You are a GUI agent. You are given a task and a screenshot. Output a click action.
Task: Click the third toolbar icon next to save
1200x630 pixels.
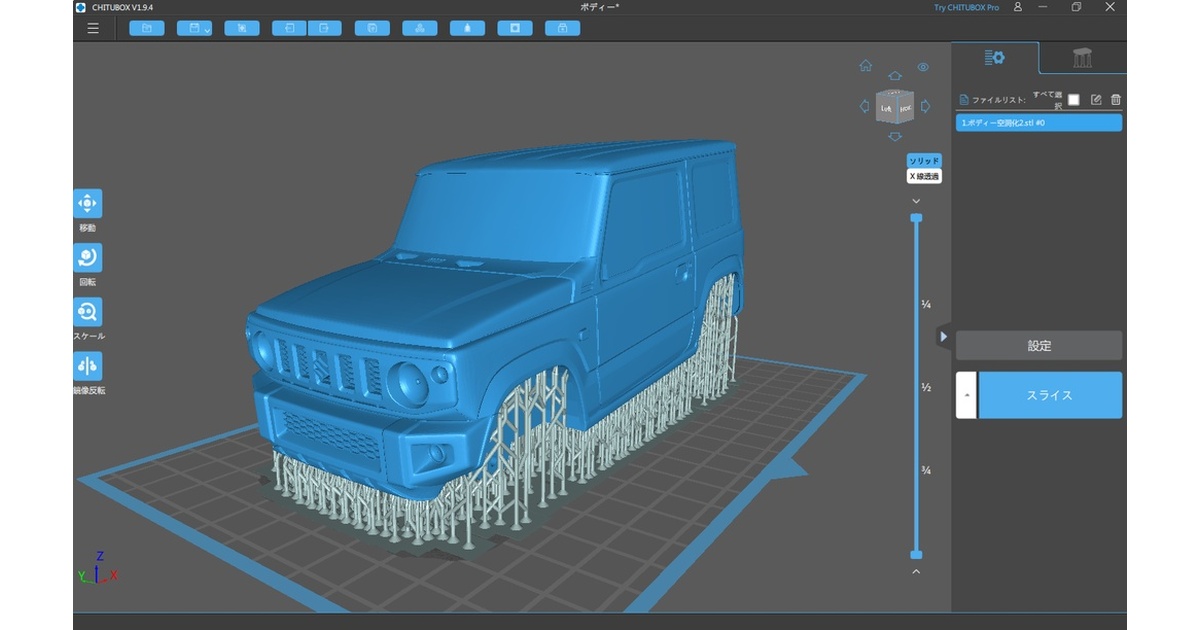tap(241, 28)
